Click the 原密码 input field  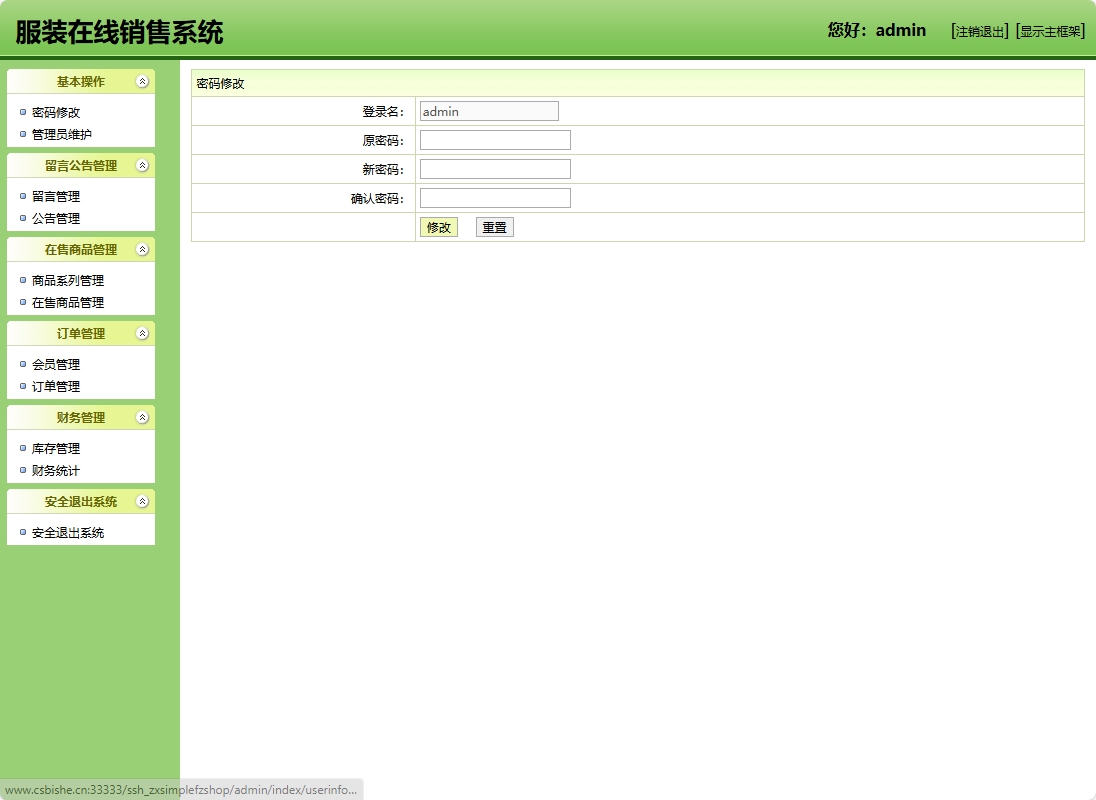click(x=495, y=140)
